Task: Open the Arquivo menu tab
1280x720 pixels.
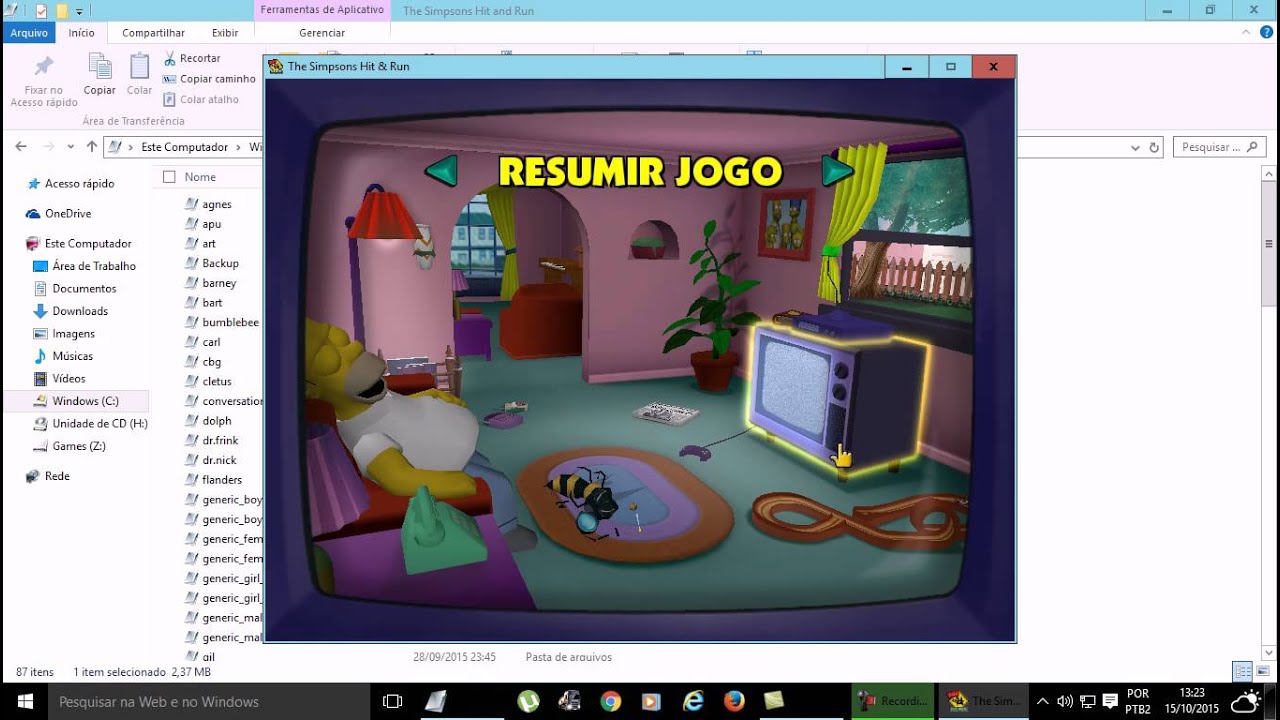Action: tap(30, 33)
